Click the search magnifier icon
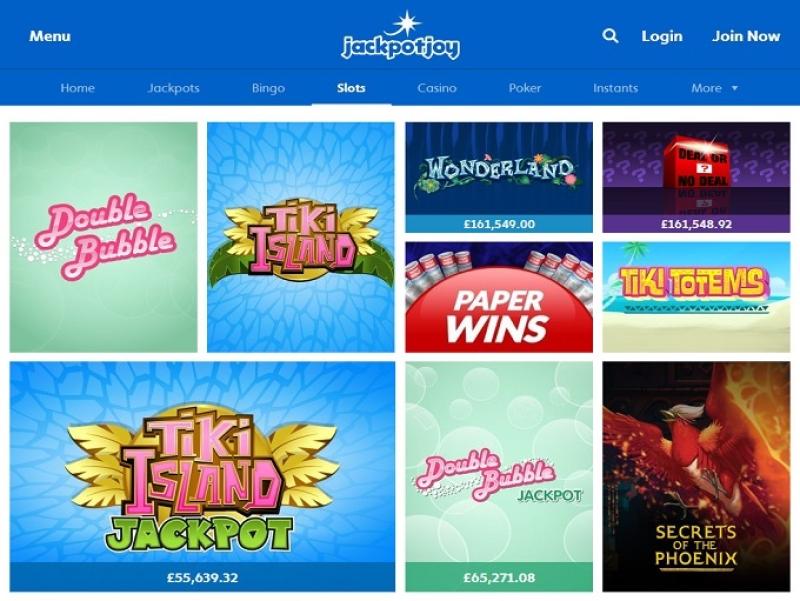The image size is (800, 601). click(x=610, y=36)
